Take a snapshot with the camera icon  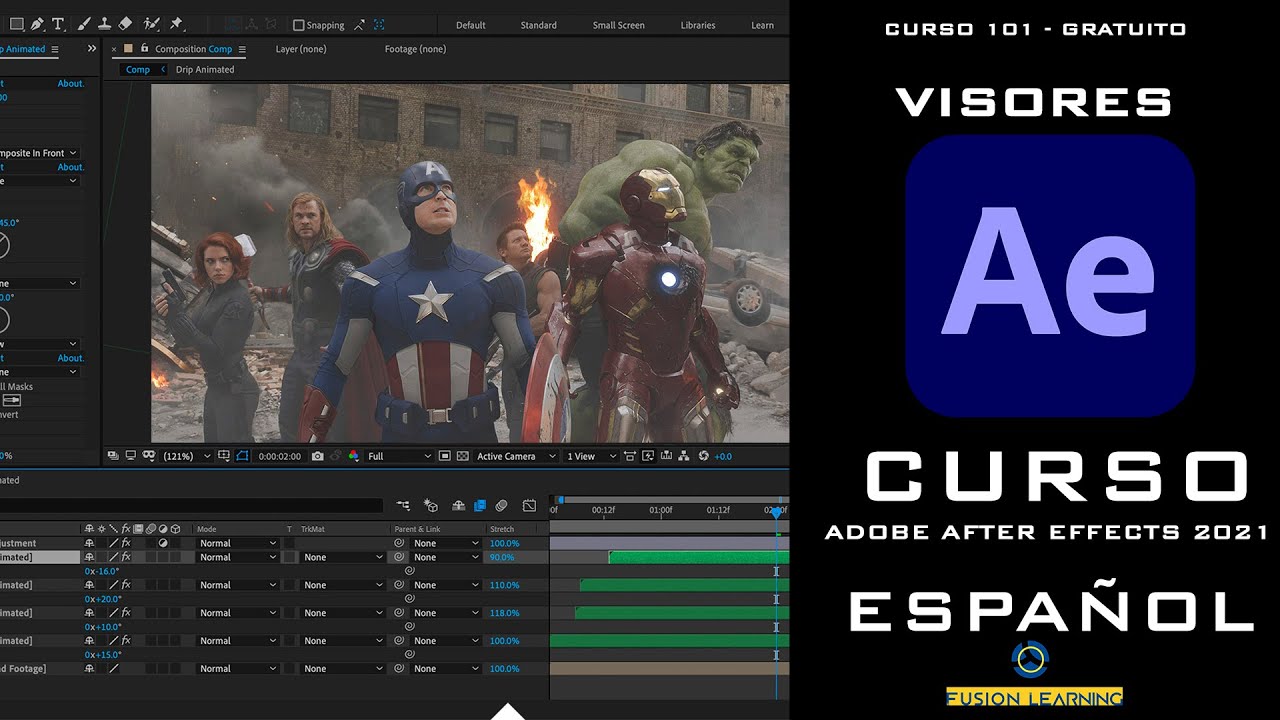click(x=317, y=456)
